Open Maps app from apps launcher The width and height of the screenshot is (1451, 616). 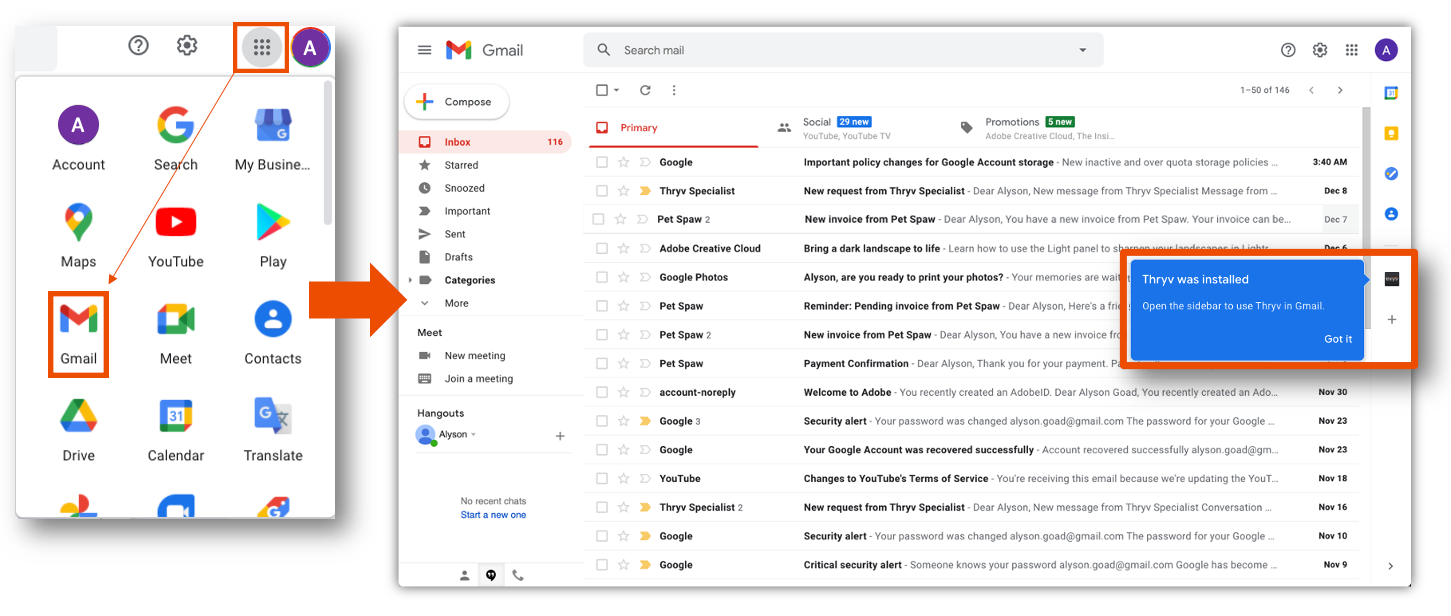[x=78, y=235]
